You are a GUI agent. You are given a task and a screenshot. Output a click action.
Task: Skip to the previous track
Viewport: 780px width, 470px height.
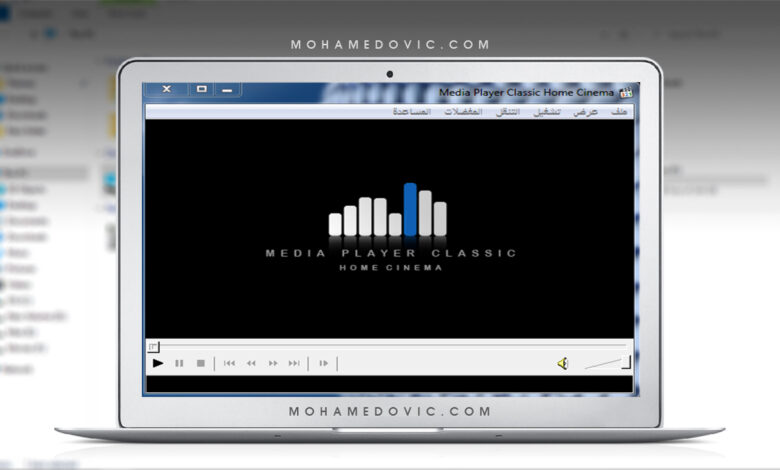pos(229,364)
